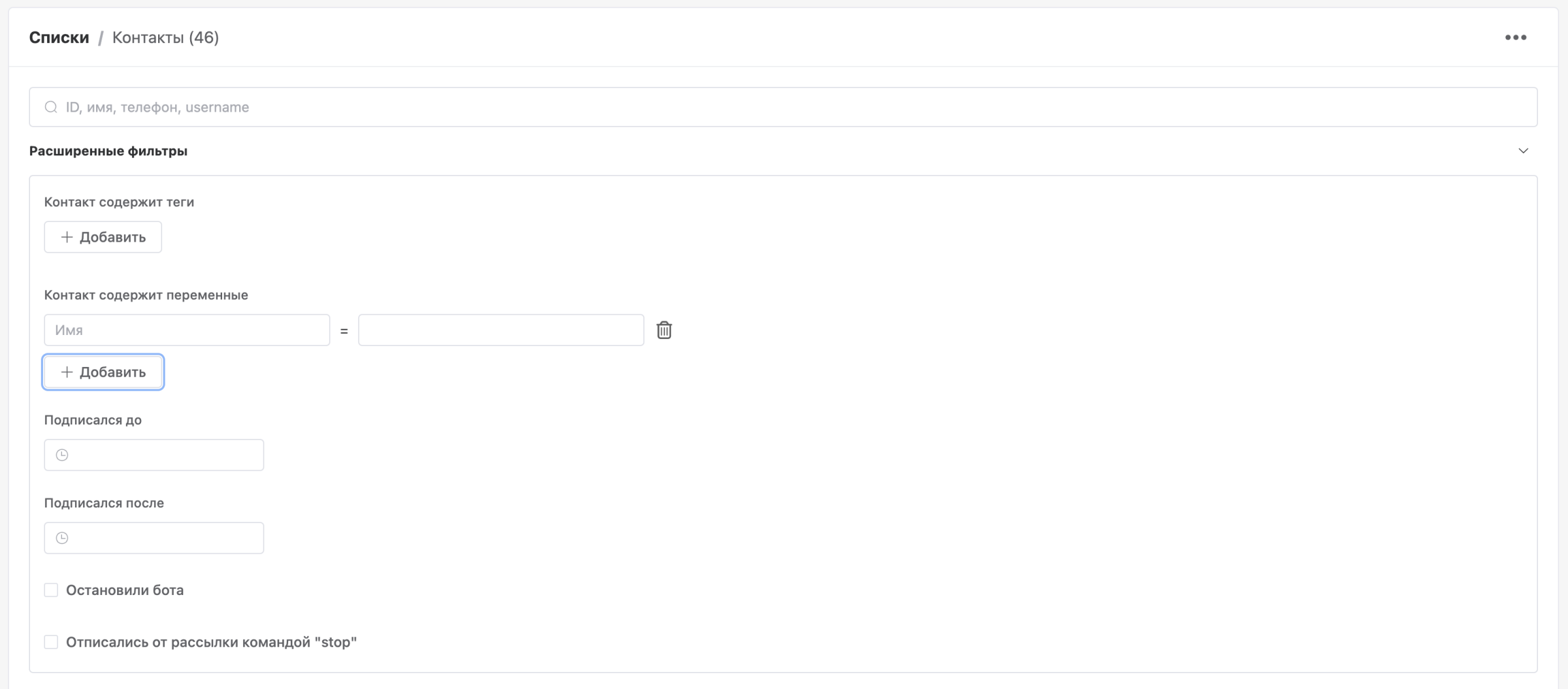
Task: Open the 'Подписался до' date picker
Action: tap(154, 455)
